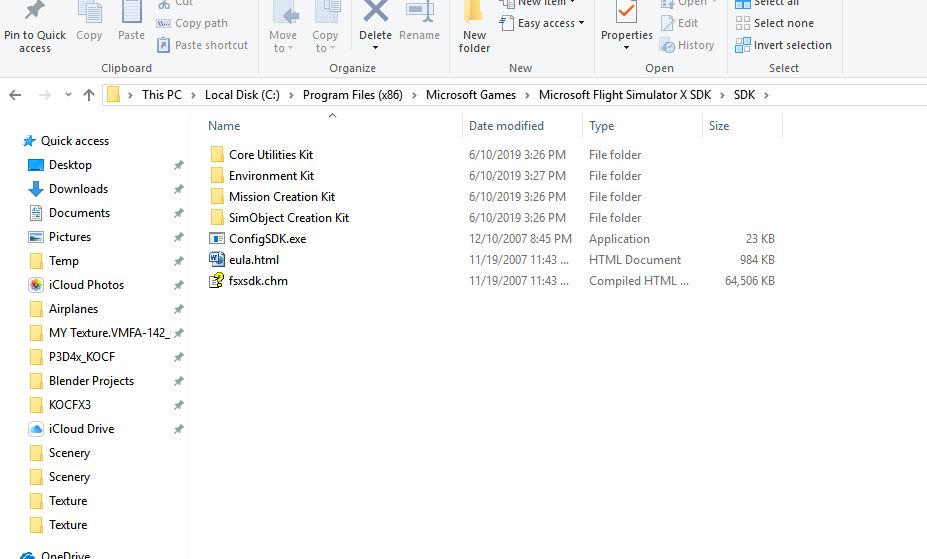Click Select none in ribbon
This screenshot has height=559, width=927.
[x=775, y=23]
